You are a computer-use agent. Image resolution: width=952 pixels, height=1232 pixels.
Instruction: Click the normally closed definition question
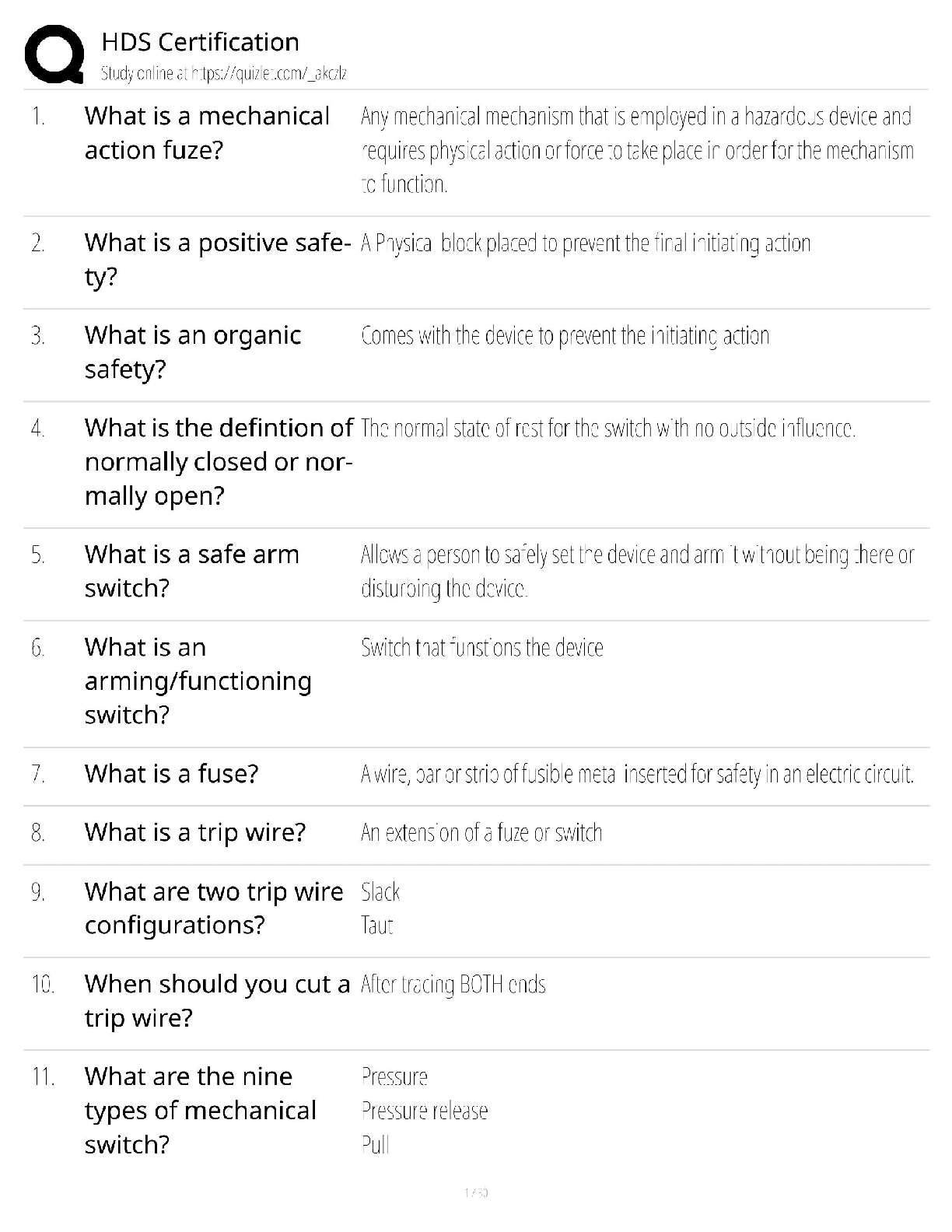tap(219, 462)
